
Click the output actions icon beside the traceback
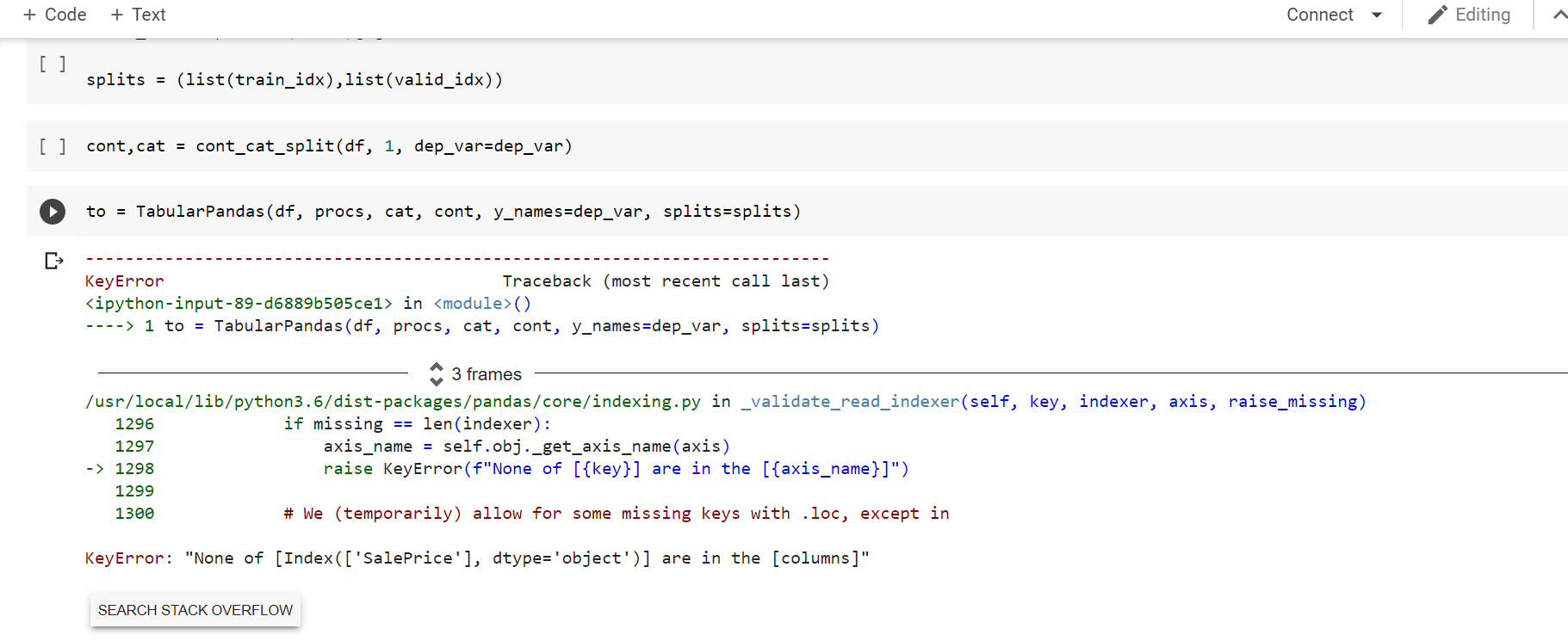coord(53,261)
